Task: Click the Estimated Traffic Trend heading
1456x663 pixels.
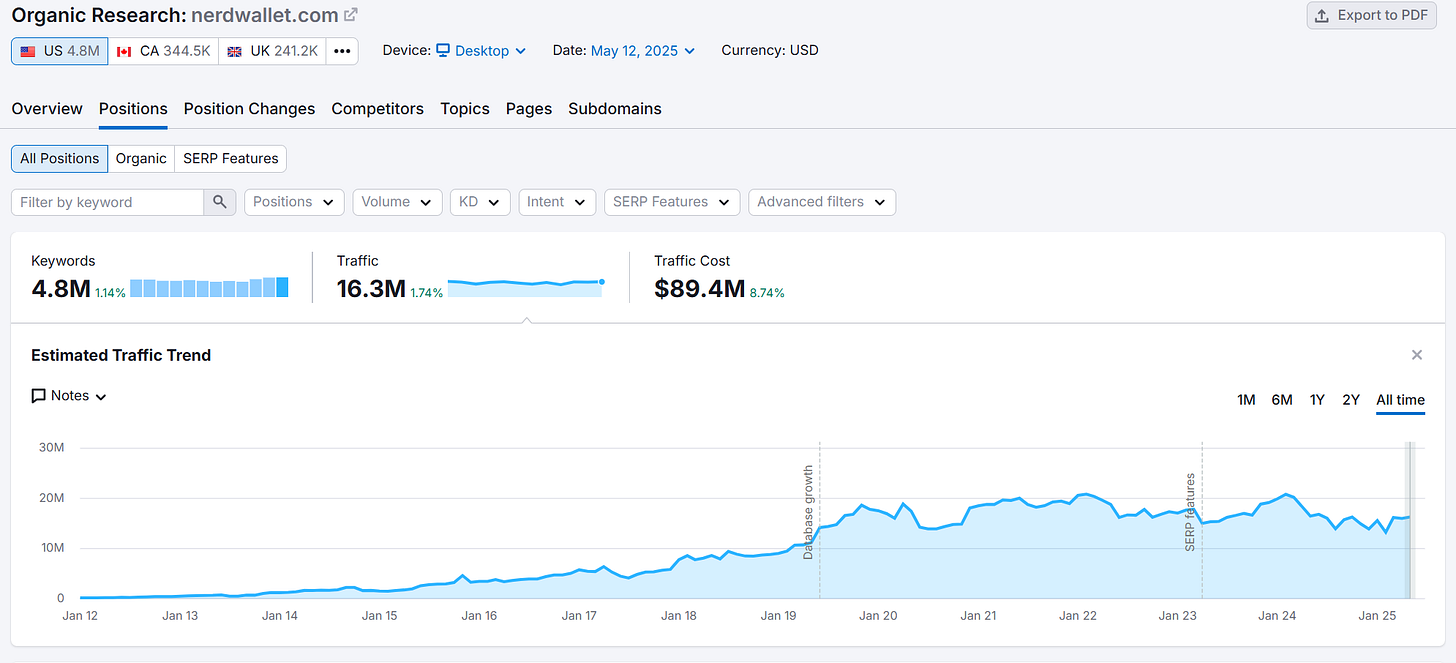Action: pyautogui.click(x=121, y=355)
